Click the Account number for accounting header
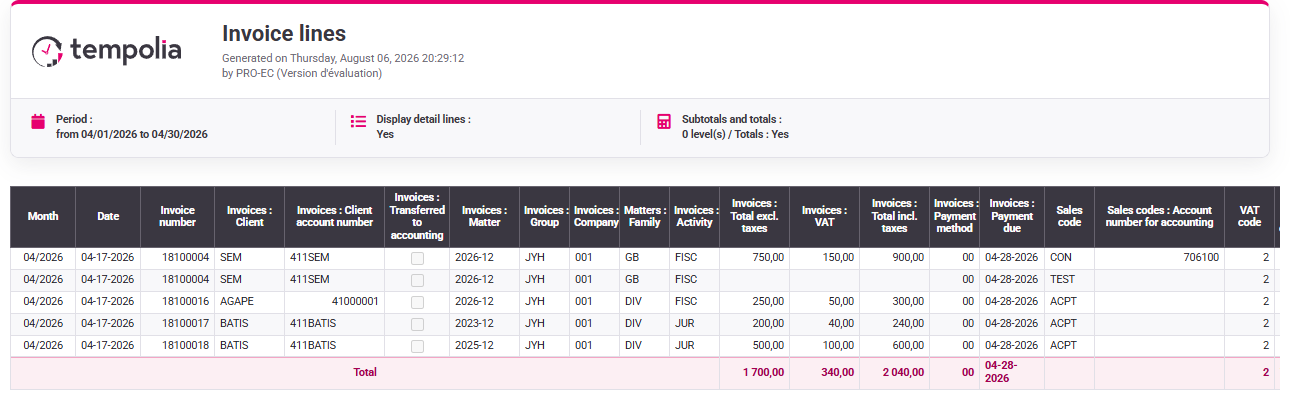The image size is (1290, 400). click(1159, 216)
